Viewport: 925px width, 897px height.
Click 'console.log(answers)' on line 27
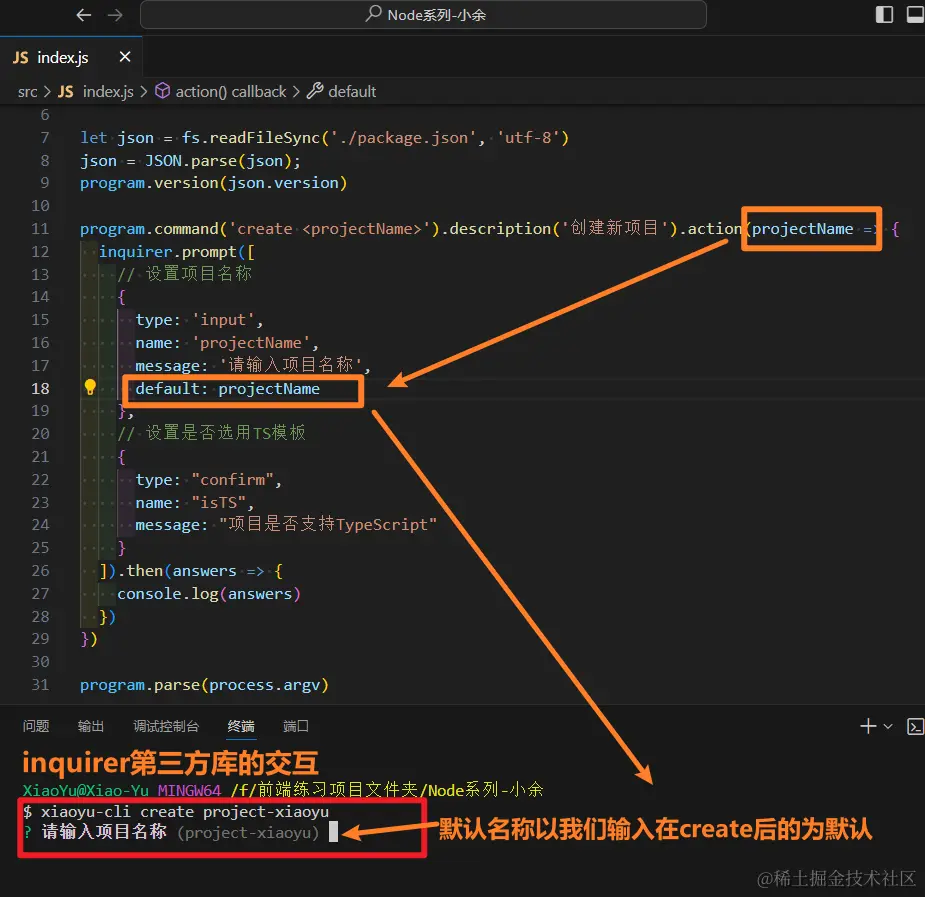209,594
